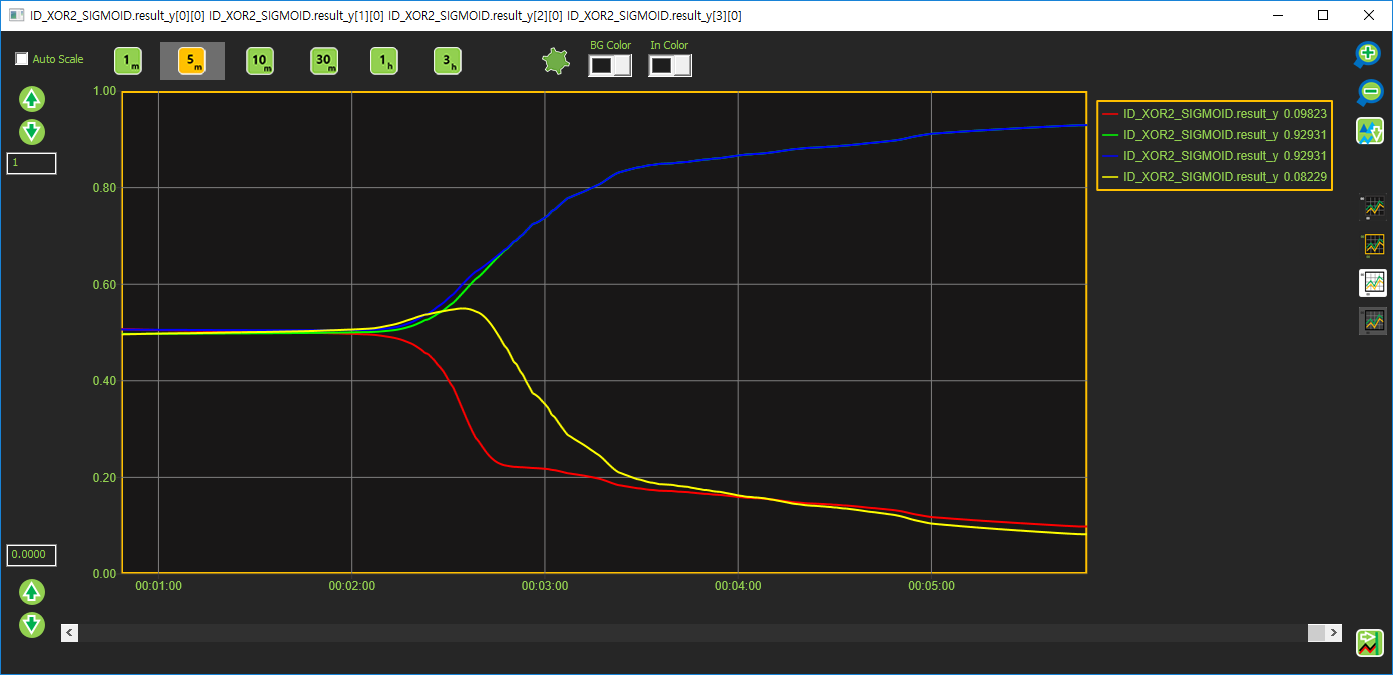Choose the 3 hour time range button

(448, 62)
